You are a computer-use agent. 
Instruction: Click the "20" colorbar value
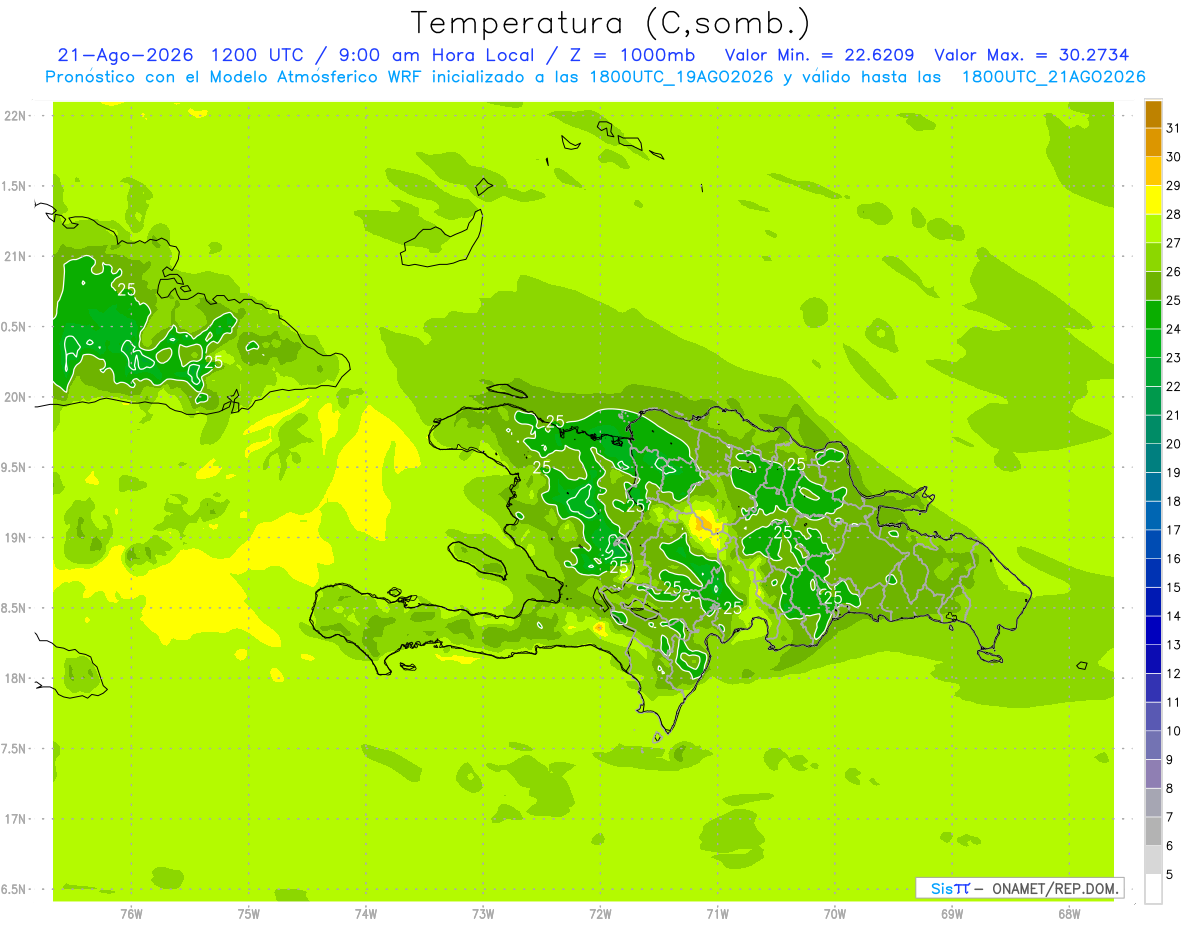click(1174, 444)
